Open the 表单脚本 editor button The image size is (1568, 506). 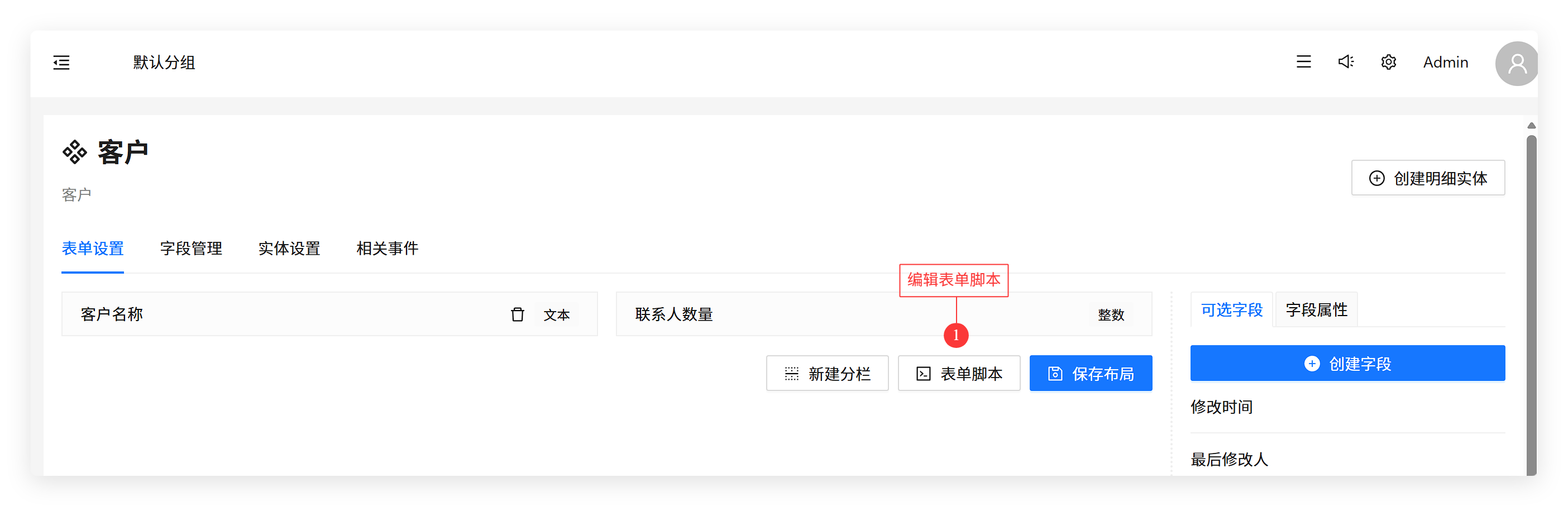click(x=959, y=373)
